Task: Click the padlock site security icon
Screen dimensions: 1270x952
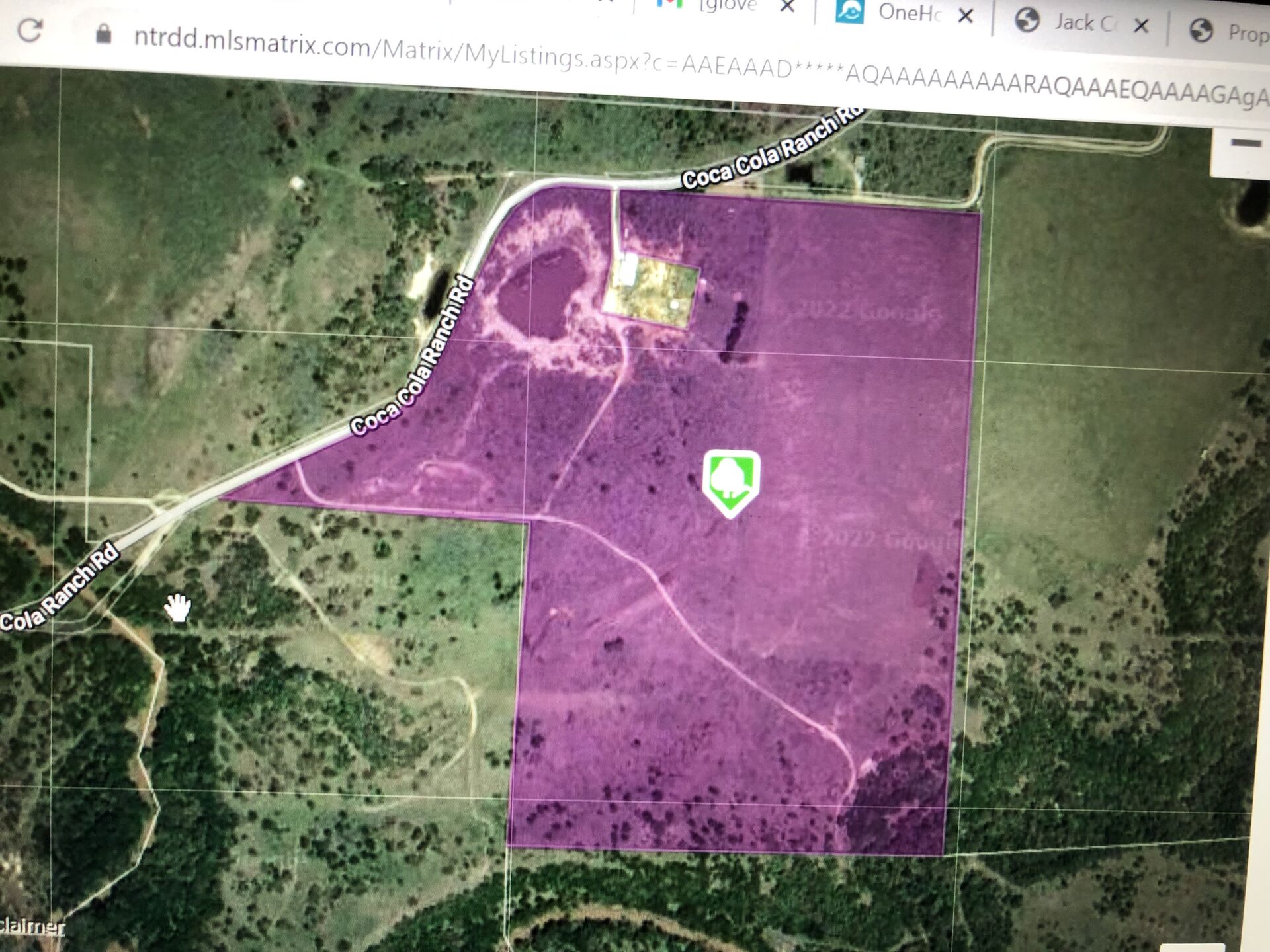Action: (x=103, y=33)
